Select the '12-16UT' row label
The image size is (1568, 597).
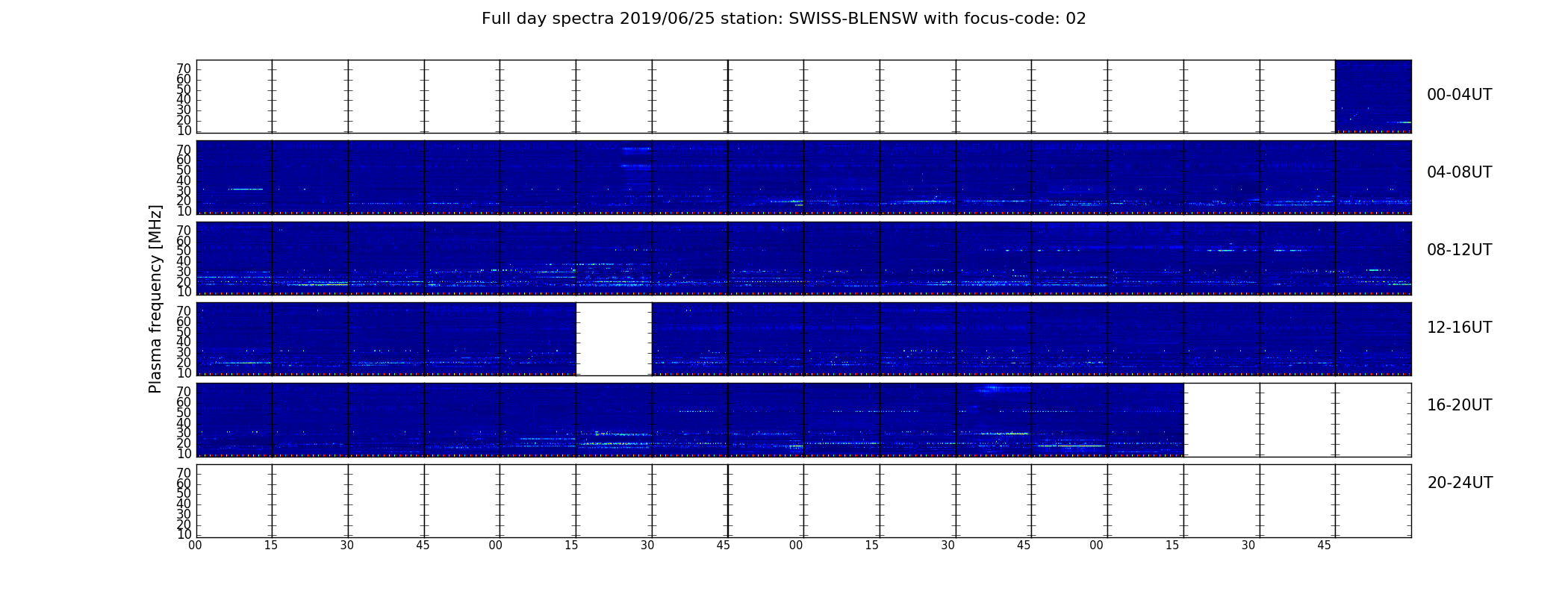click(x=1459, y=328)
